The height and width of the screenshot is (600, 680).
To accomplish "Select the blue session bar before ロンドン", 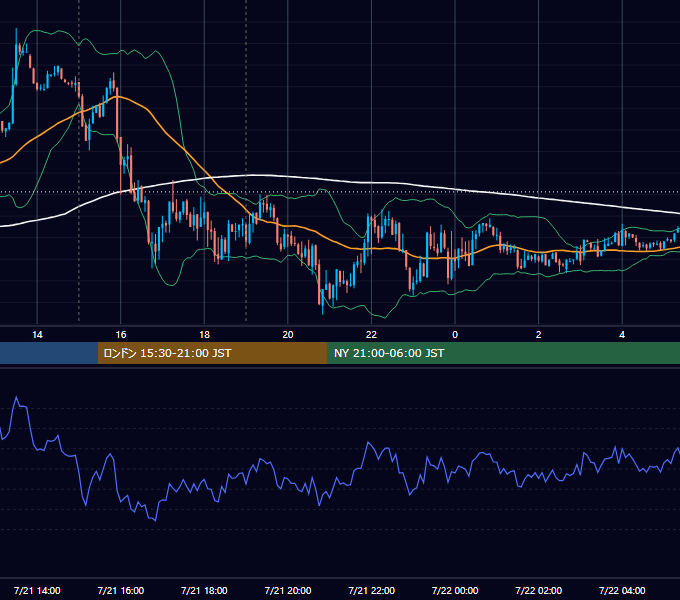I will (x=49, y=353).
